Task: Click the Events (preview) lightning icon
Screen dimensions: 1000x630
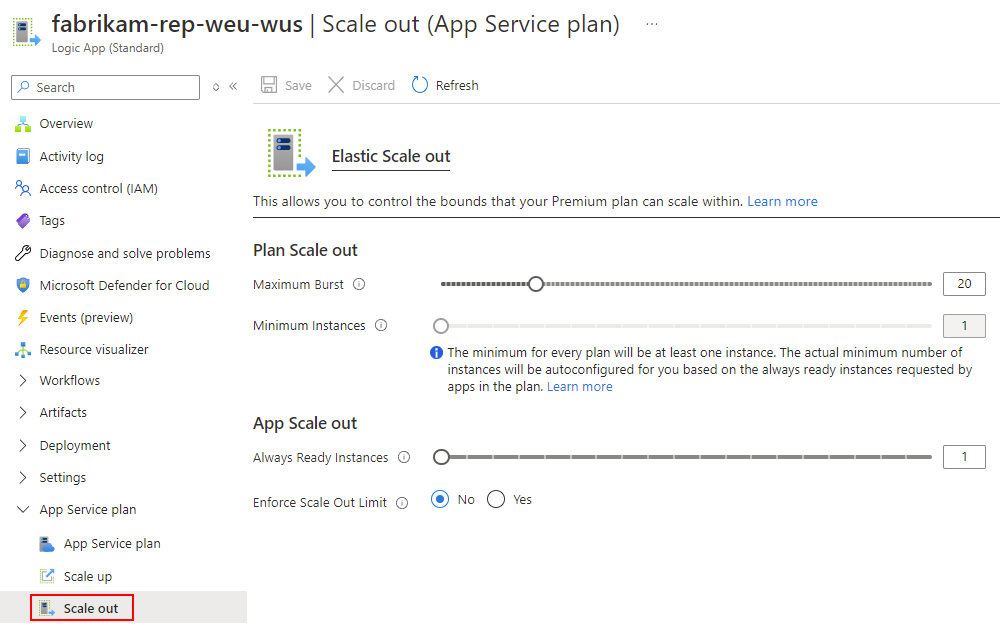Action: tap(23, 318)
